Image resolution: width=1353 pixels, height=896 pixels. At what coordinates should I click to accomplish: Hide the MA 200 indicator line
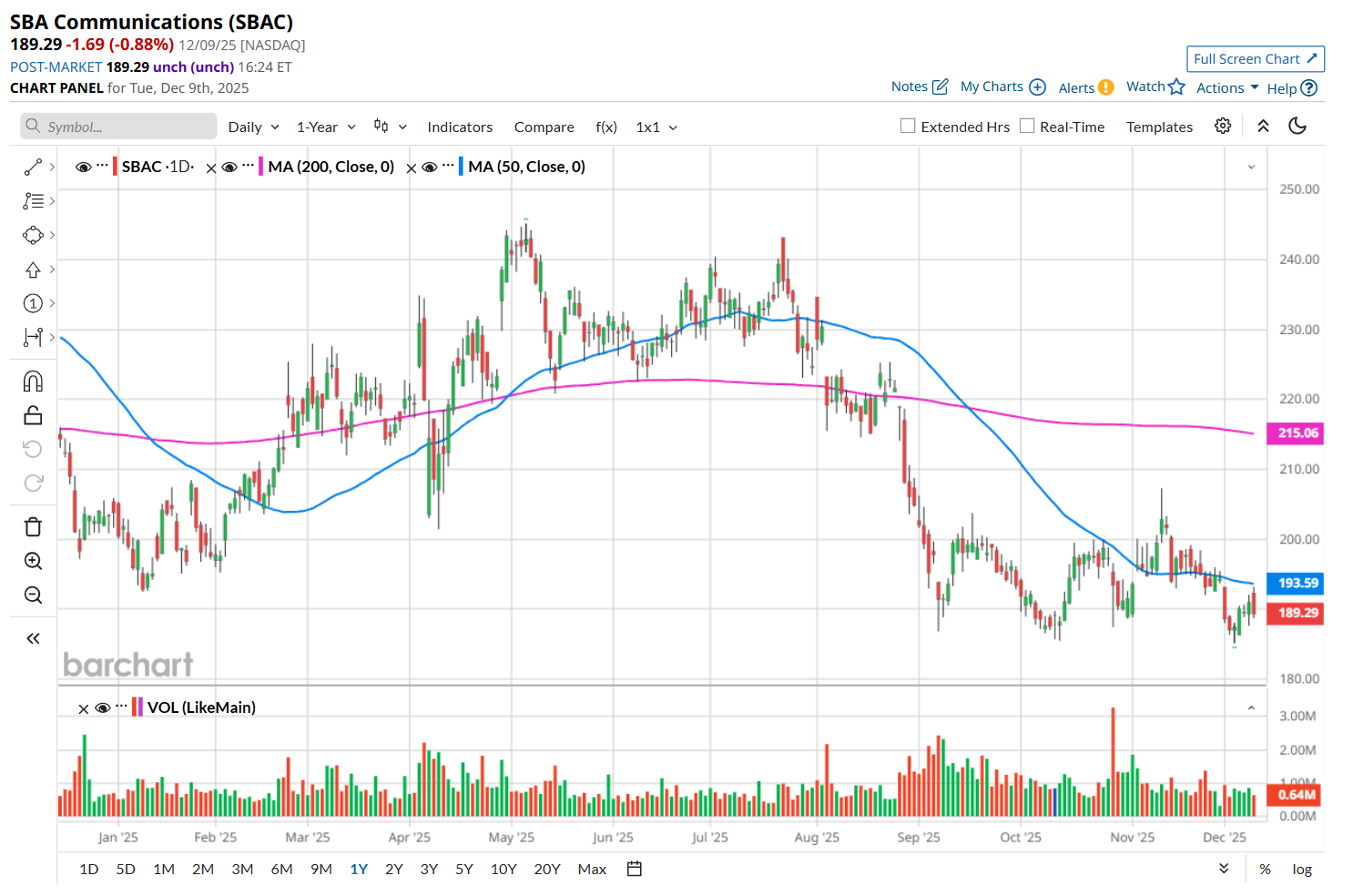coord(230,168)
